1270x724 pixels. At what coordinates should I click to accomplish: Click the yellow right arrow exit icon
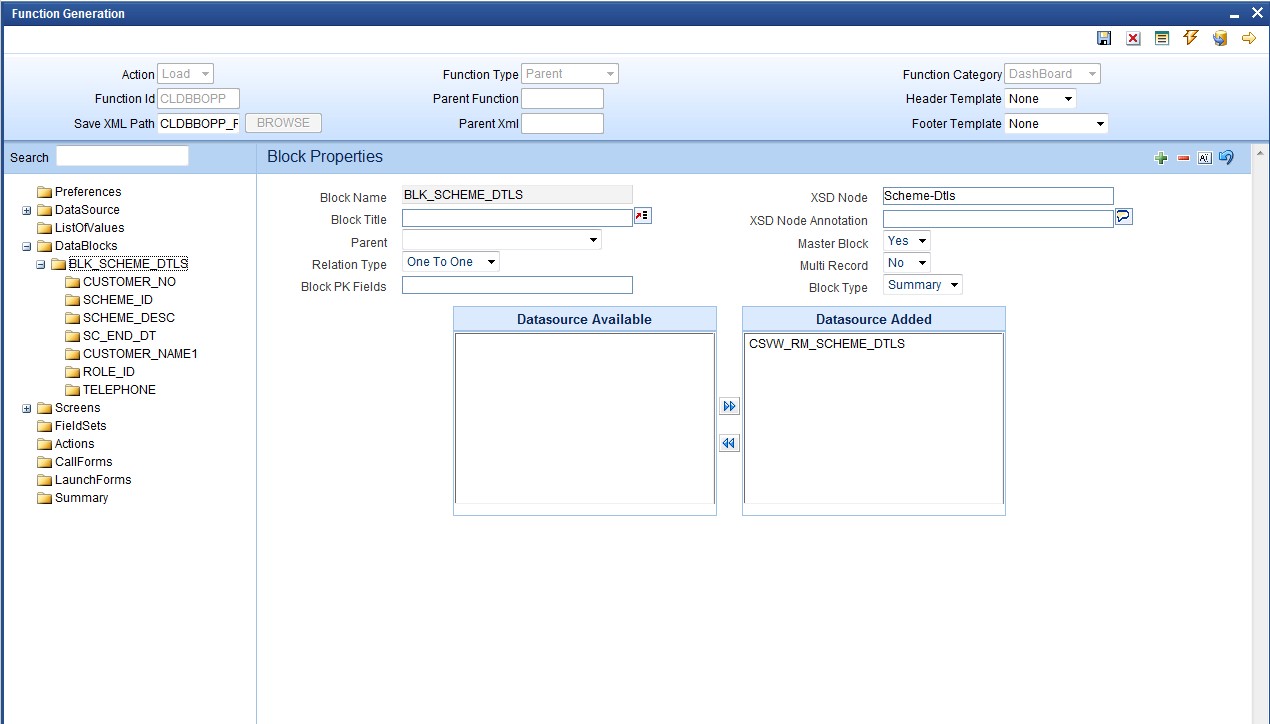[1249, 38]
